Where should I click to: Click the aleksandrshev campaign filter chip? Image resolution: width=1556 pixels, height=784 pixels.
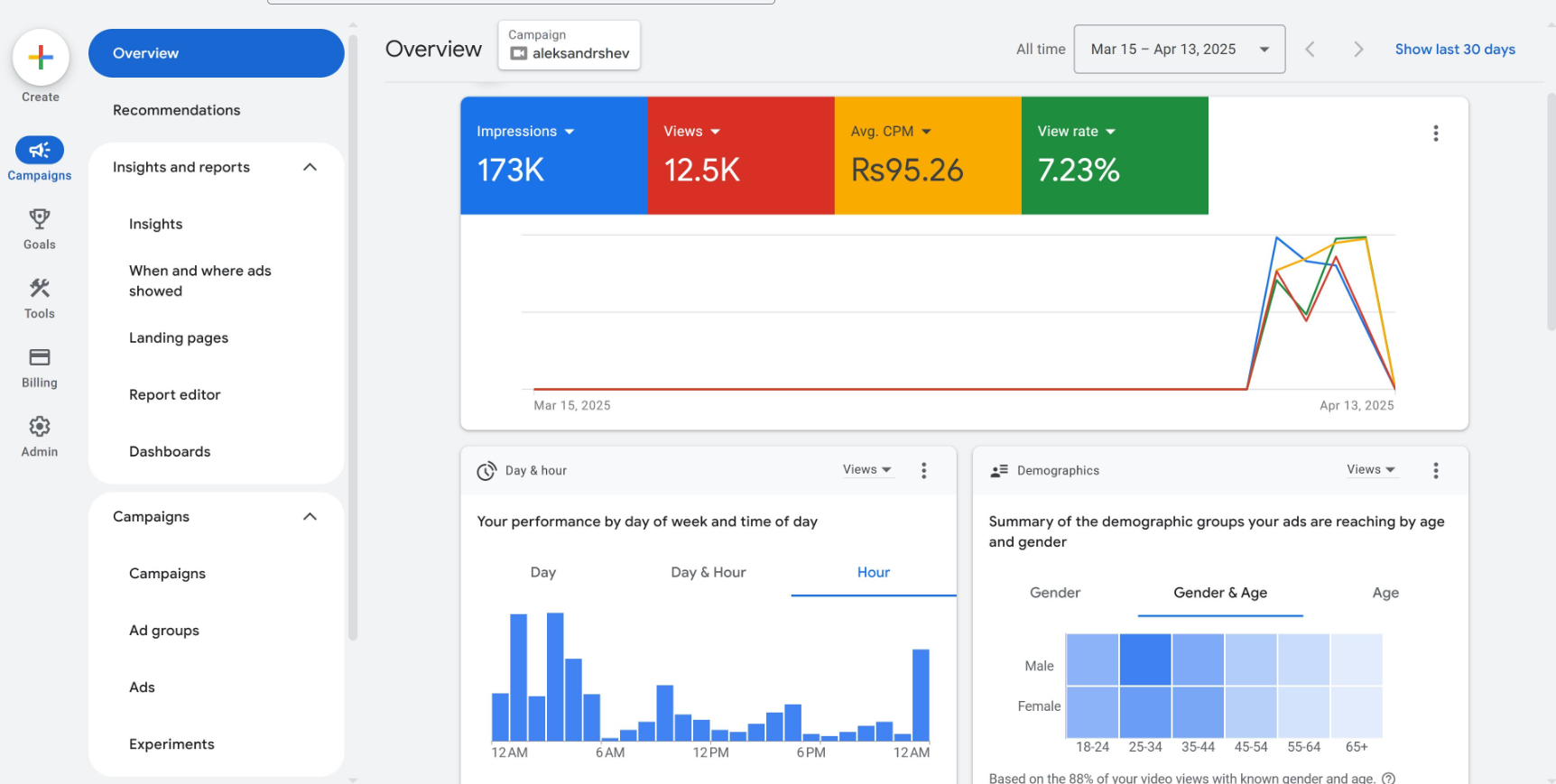(x=570, y=45)
